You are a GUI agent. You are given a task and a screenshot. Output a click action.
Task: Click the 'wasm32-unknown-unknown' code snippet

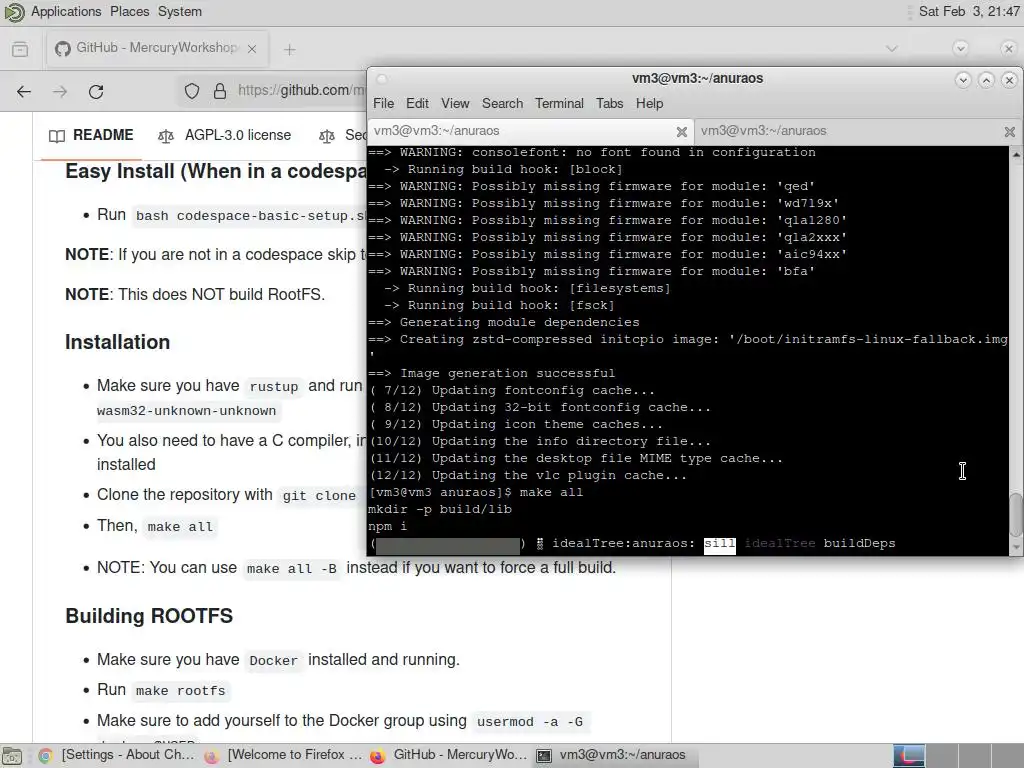click(186, 411)
